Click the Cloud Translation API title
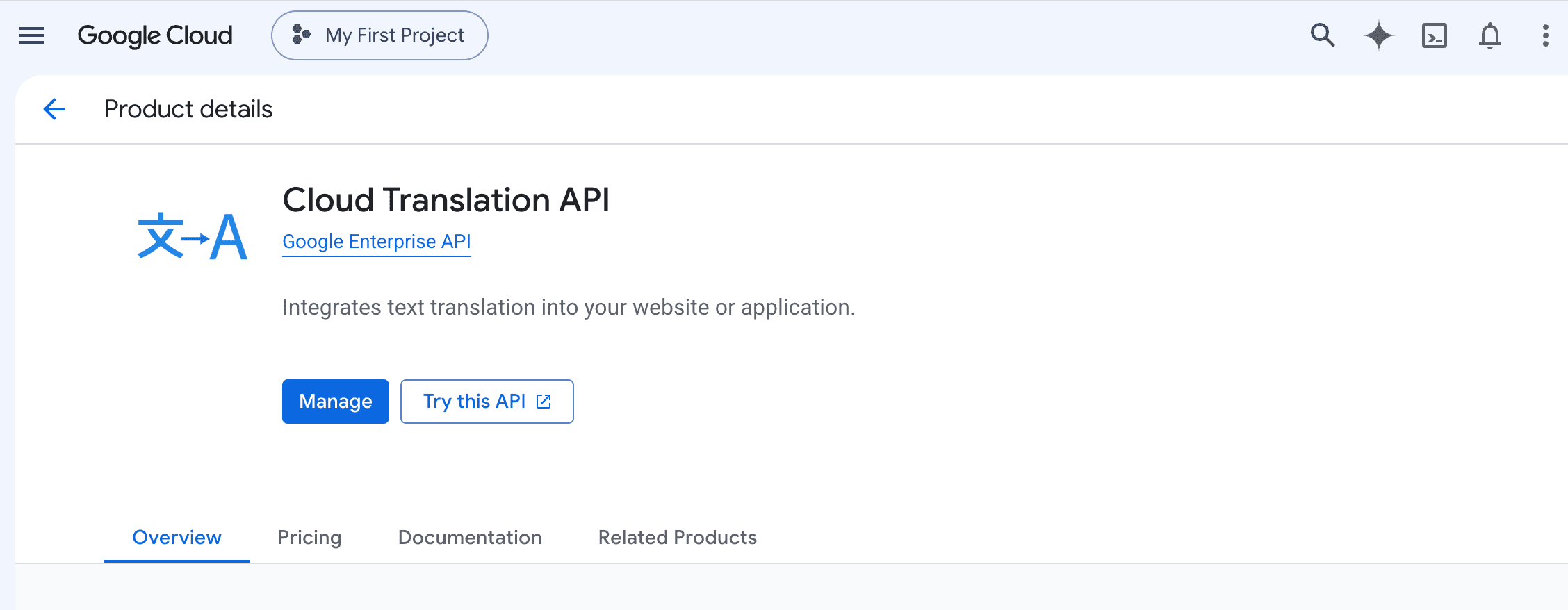The image size is (1568, 610). pos(446,200)
